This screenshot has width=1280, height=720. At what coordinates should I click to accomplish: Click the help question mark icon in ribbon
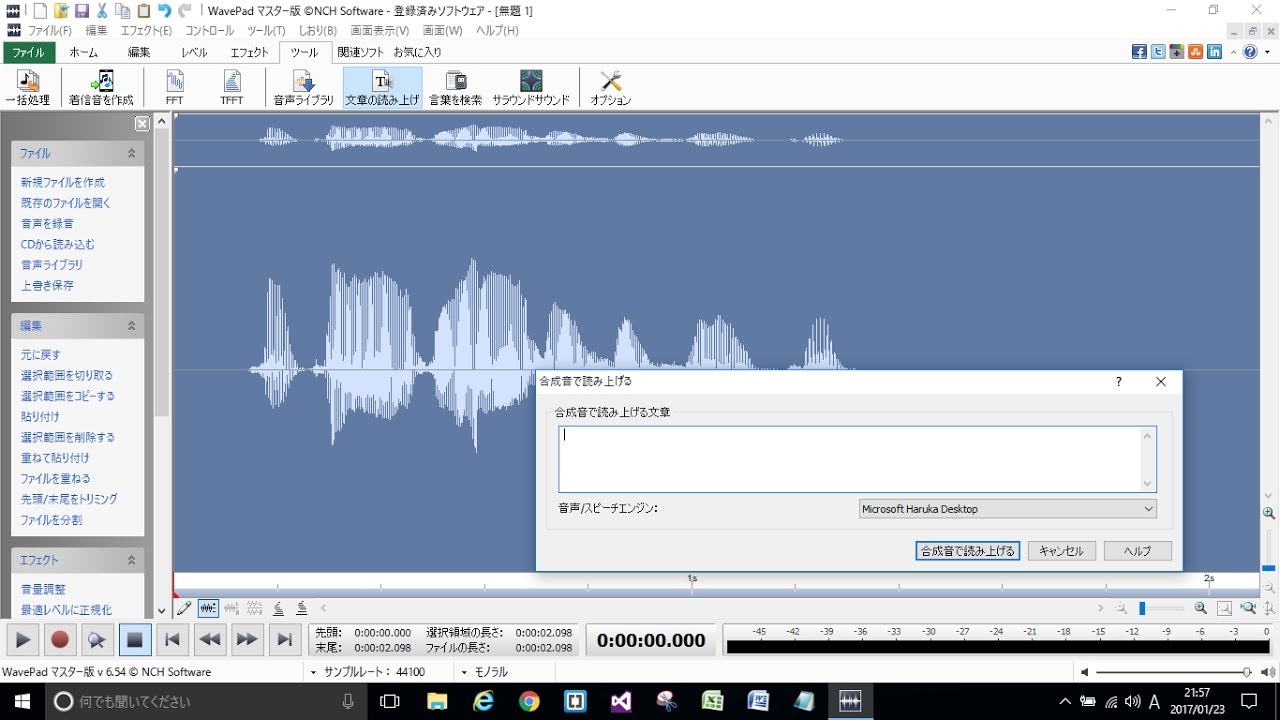[x=1250, y=52]
